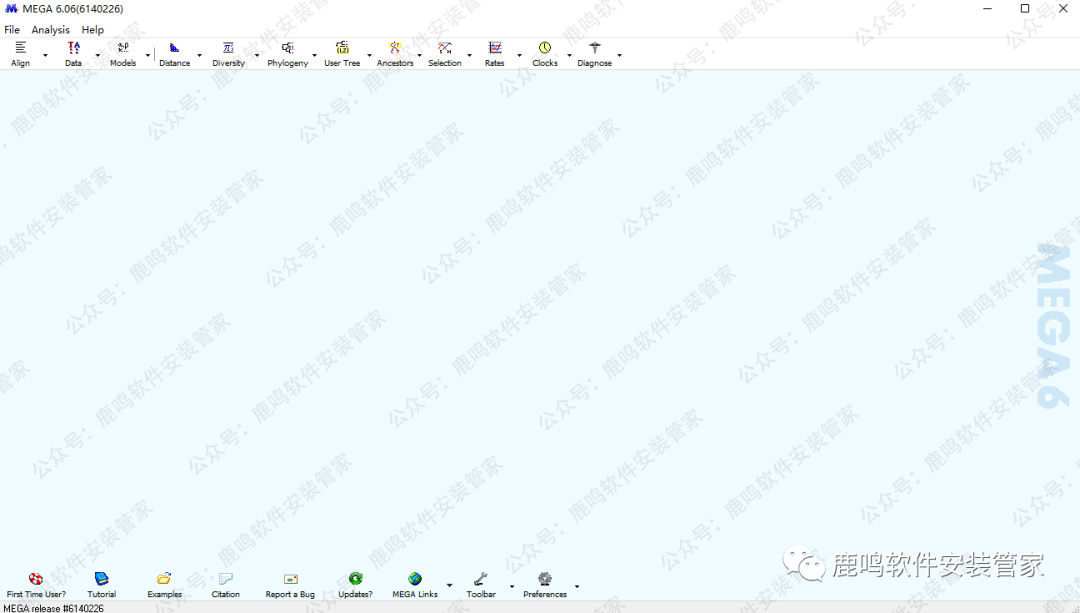Open the Preferences dropdown arrow
This screenshot has width=1080, height=613.
[x=576, y=587]
